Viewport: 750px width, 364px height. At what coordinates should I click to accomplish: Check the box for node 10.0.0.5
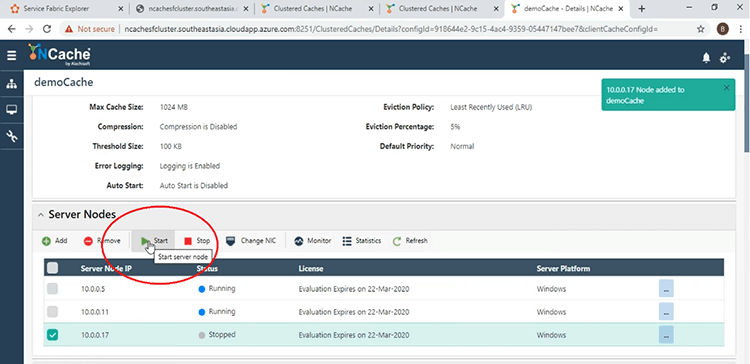53,288
